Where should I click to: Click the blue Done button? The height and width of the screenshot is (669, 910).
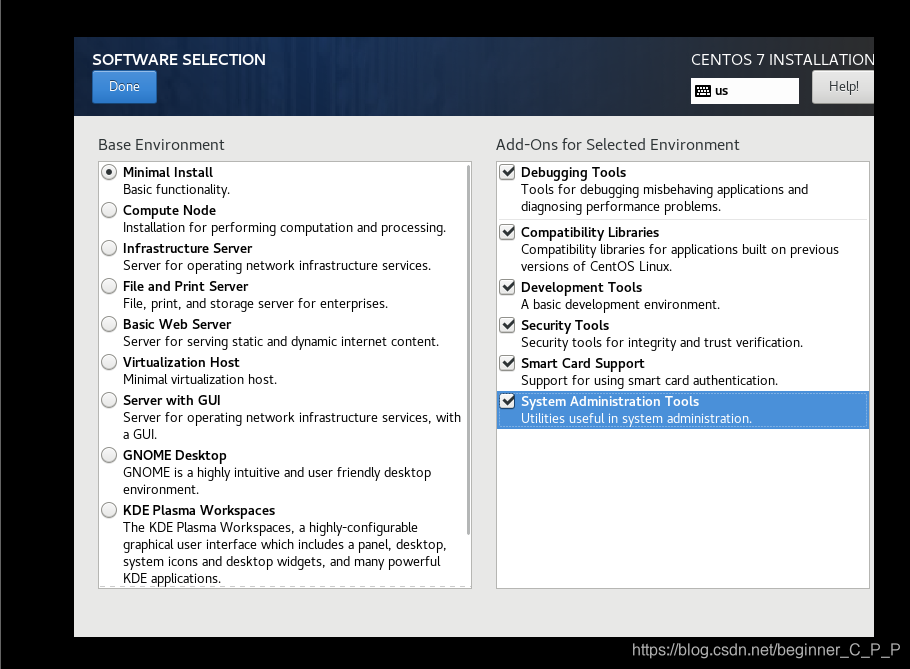click(124, 87)
